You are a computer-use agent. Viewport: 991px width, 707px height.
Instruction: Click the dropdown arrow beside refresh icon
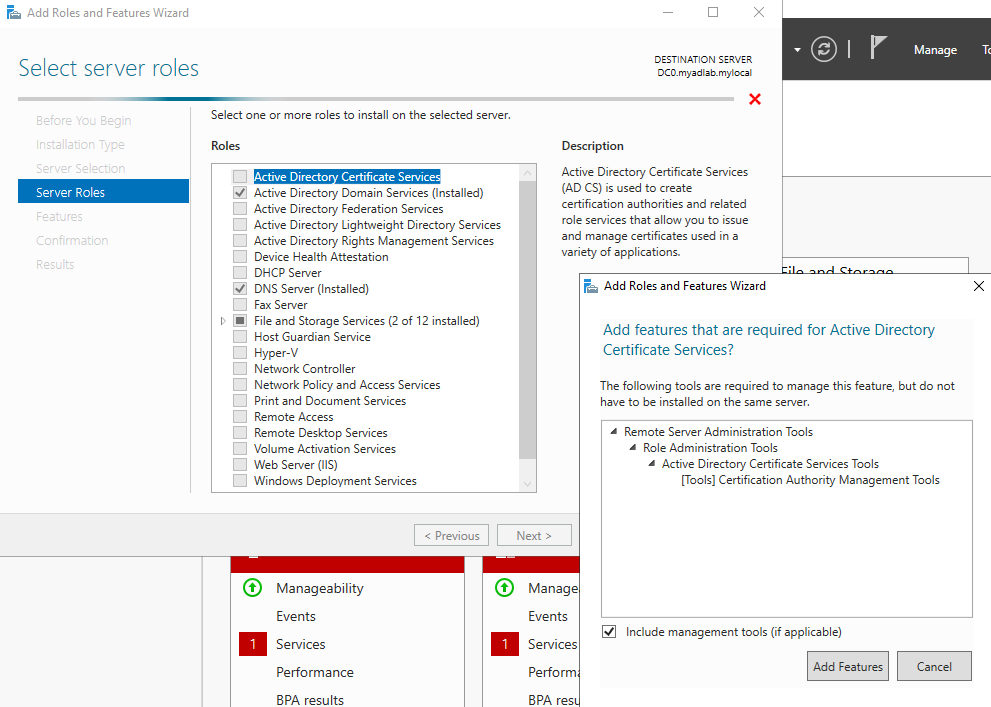click(797, 49)
